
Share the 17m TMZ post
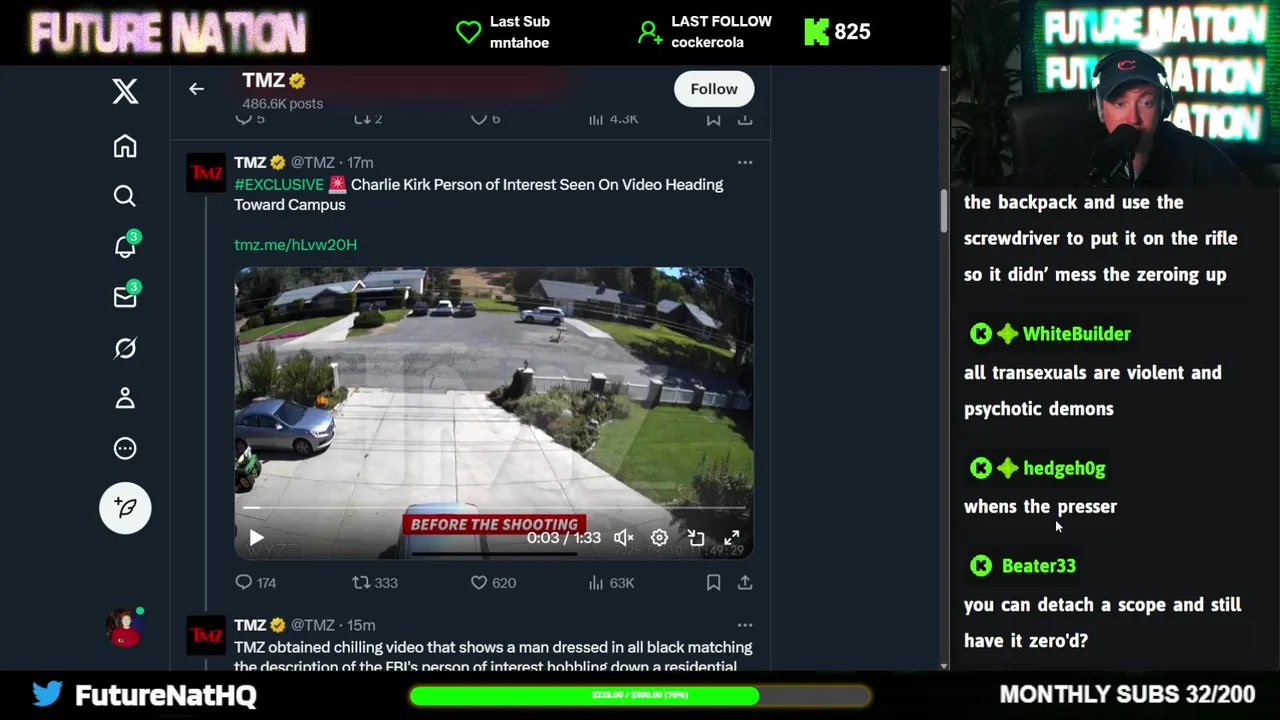[745, 583]
